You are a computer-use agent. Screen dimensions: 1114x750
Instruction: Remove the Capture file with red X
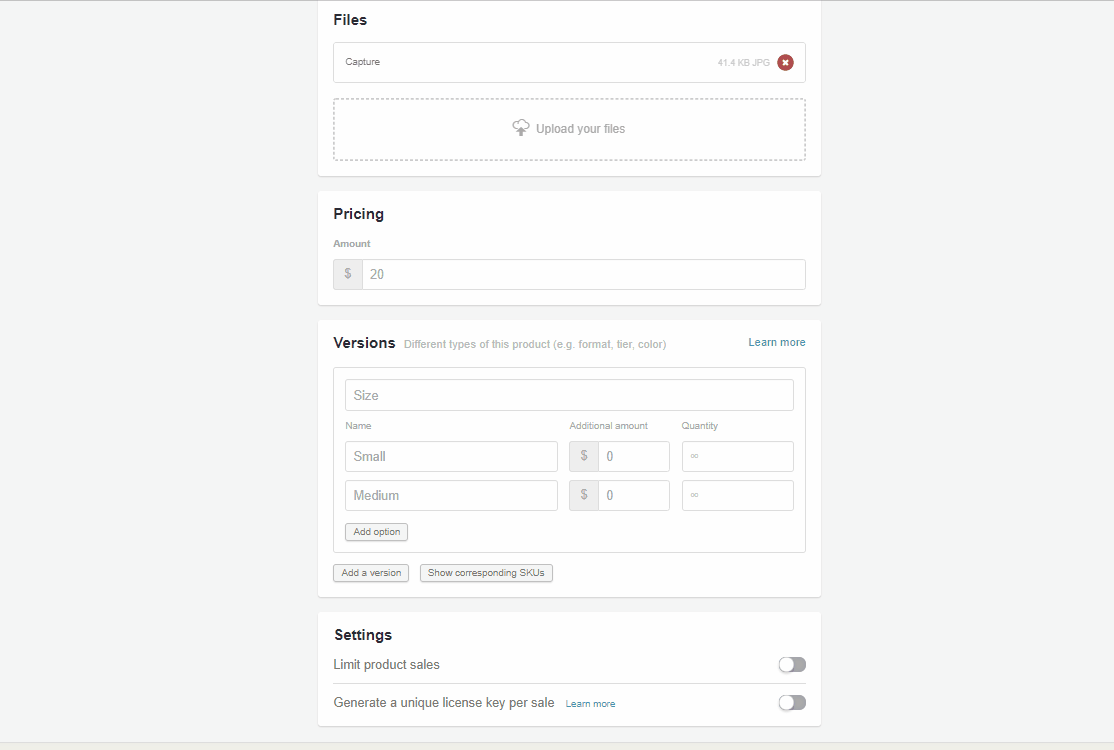(x=785, y=63)
